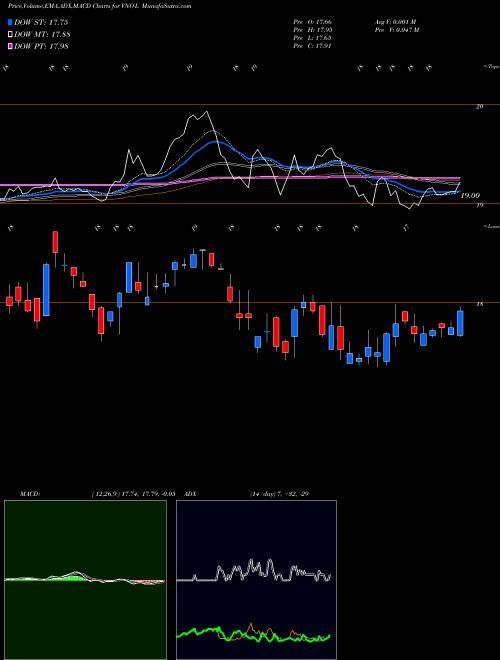Click the 'Pre C: 17.91' value
The height and width of the screenshot is (660, 500).
(313, 46)
